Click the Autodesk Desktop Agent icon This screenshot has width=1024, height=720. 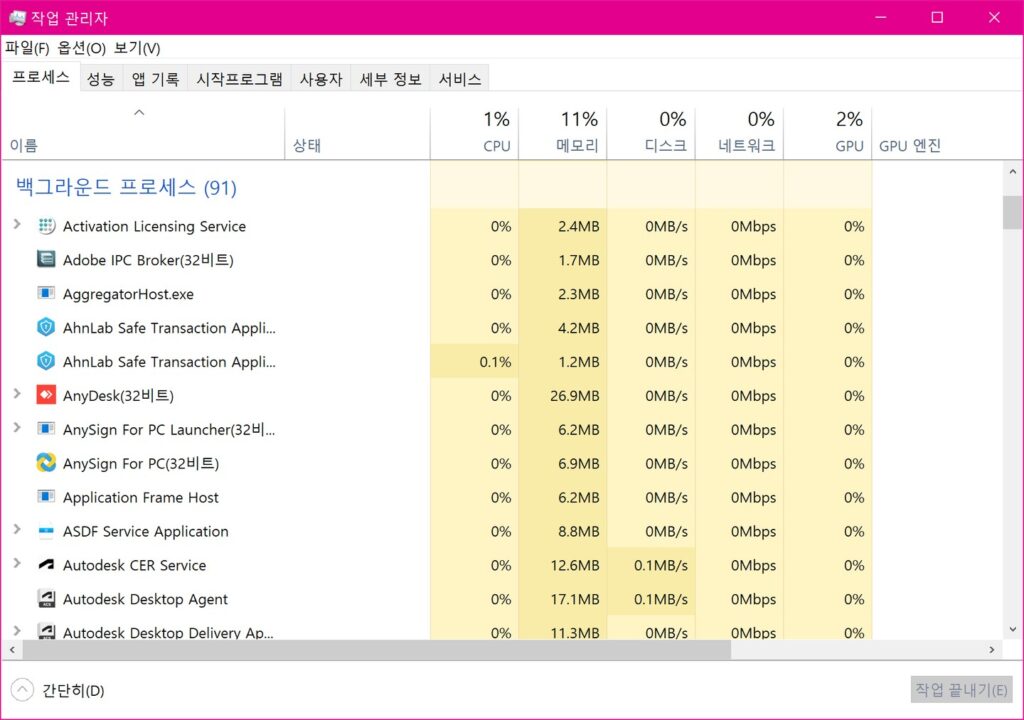pyautogui.click(x=46, y=598)
